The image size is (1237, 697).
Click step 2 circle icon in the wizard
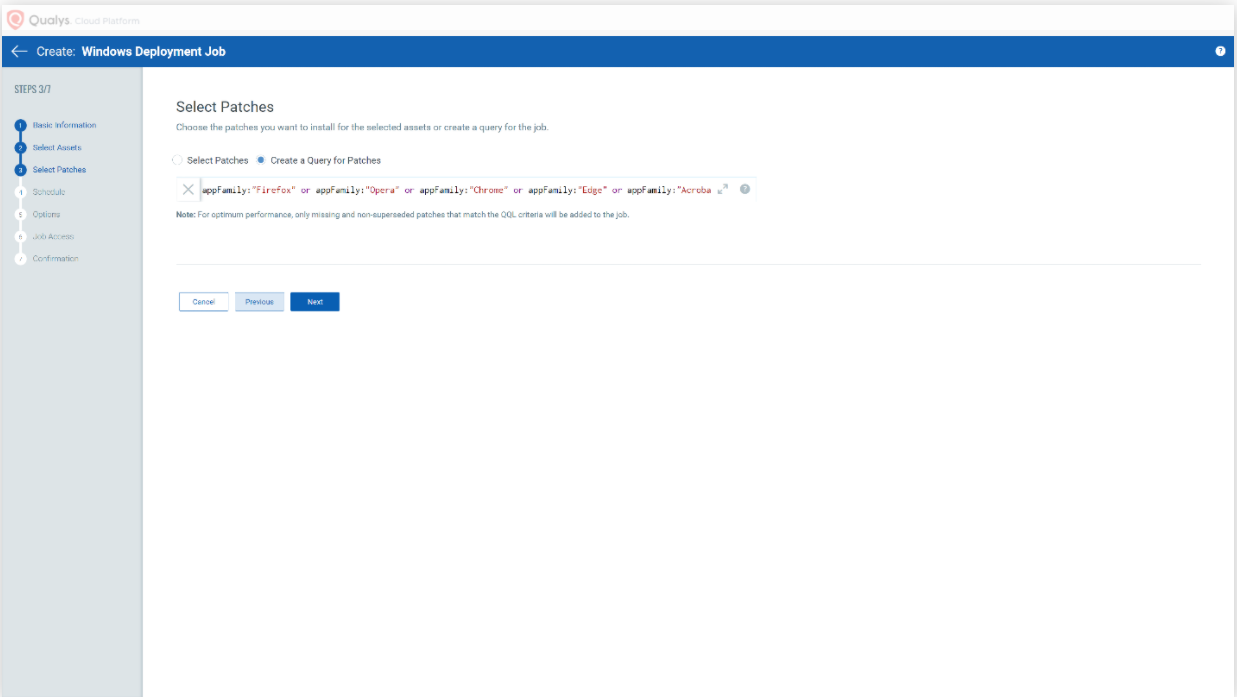[x=20, y=148]
